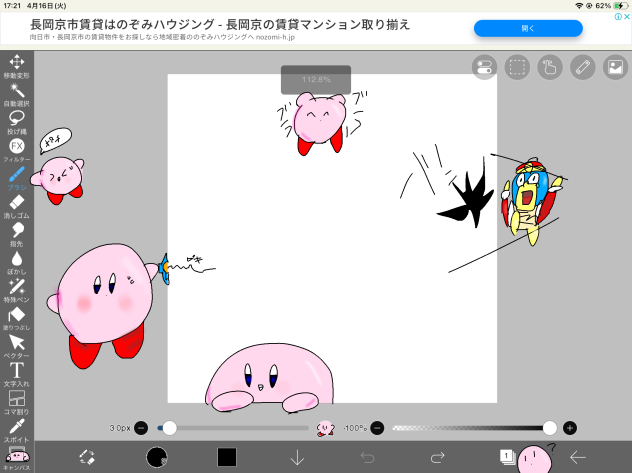Go back with the left arrow
Viewport: 632px width, 473px height.
coord(578,457)
